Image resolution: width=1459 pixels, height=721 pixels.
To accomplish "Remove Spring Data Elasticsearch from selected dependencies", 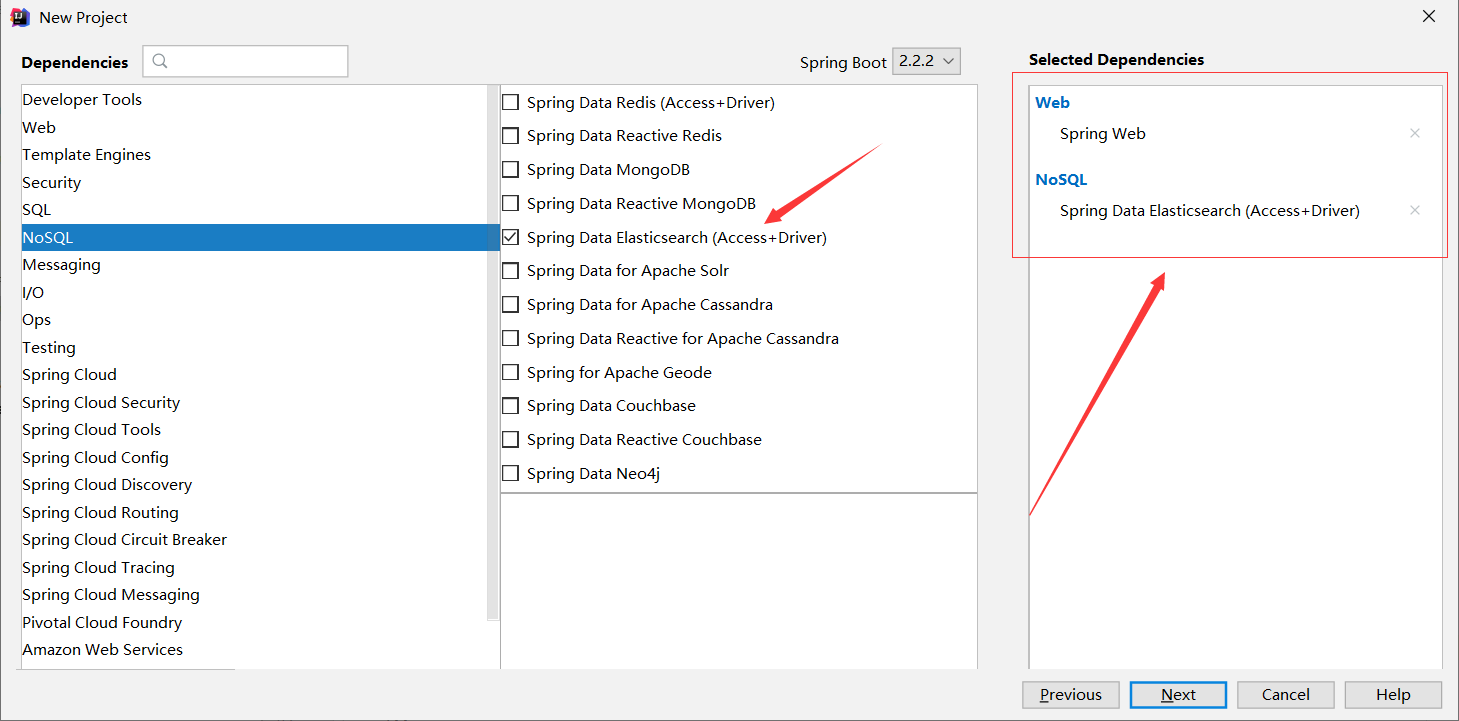I will 1415,210.
